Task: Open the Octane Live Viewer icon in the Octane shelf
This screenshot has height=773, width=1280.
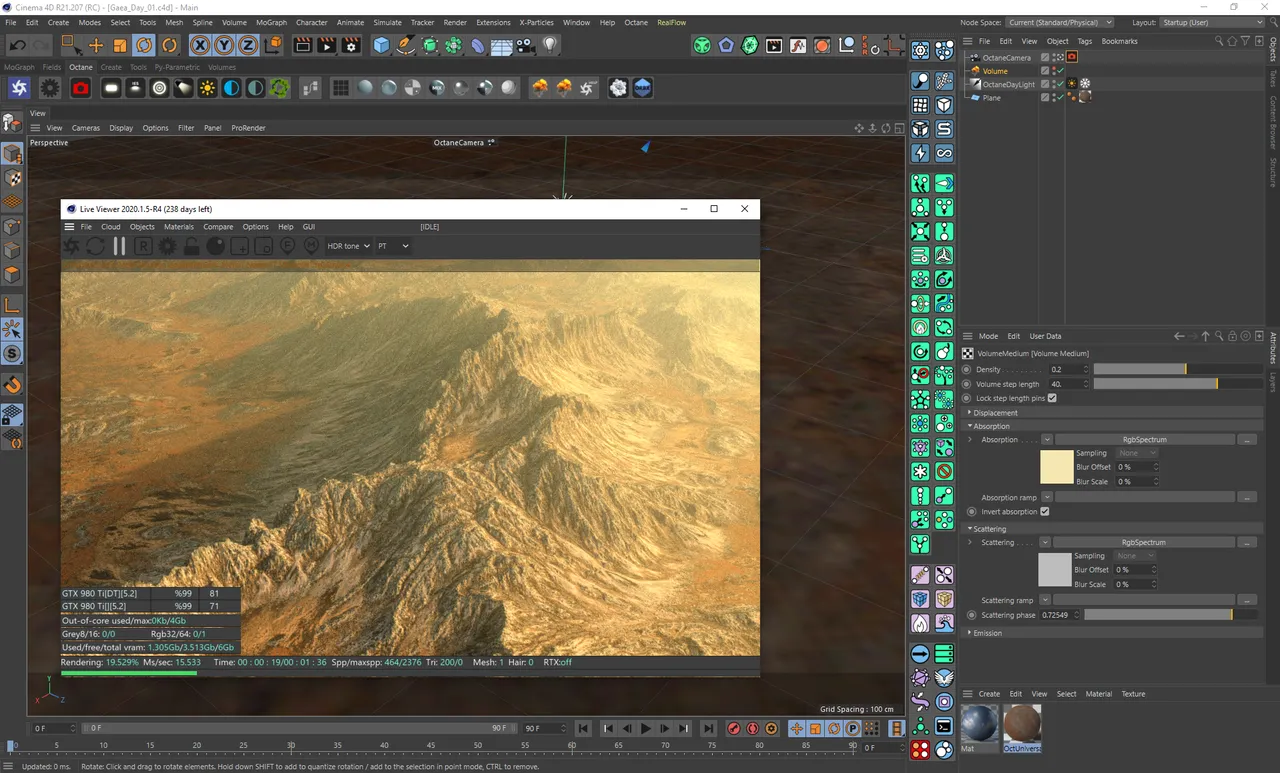Action: 19,88
